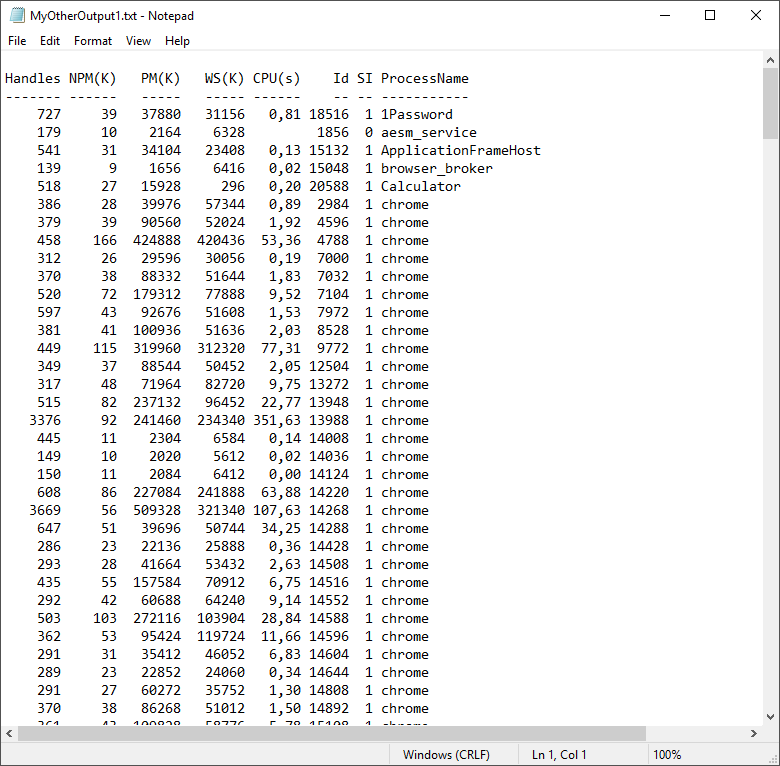780x766 pixels.
Task: Click the horizontal scrollbar left arrow
Action: pyautogui.click(x=9, y=734)
